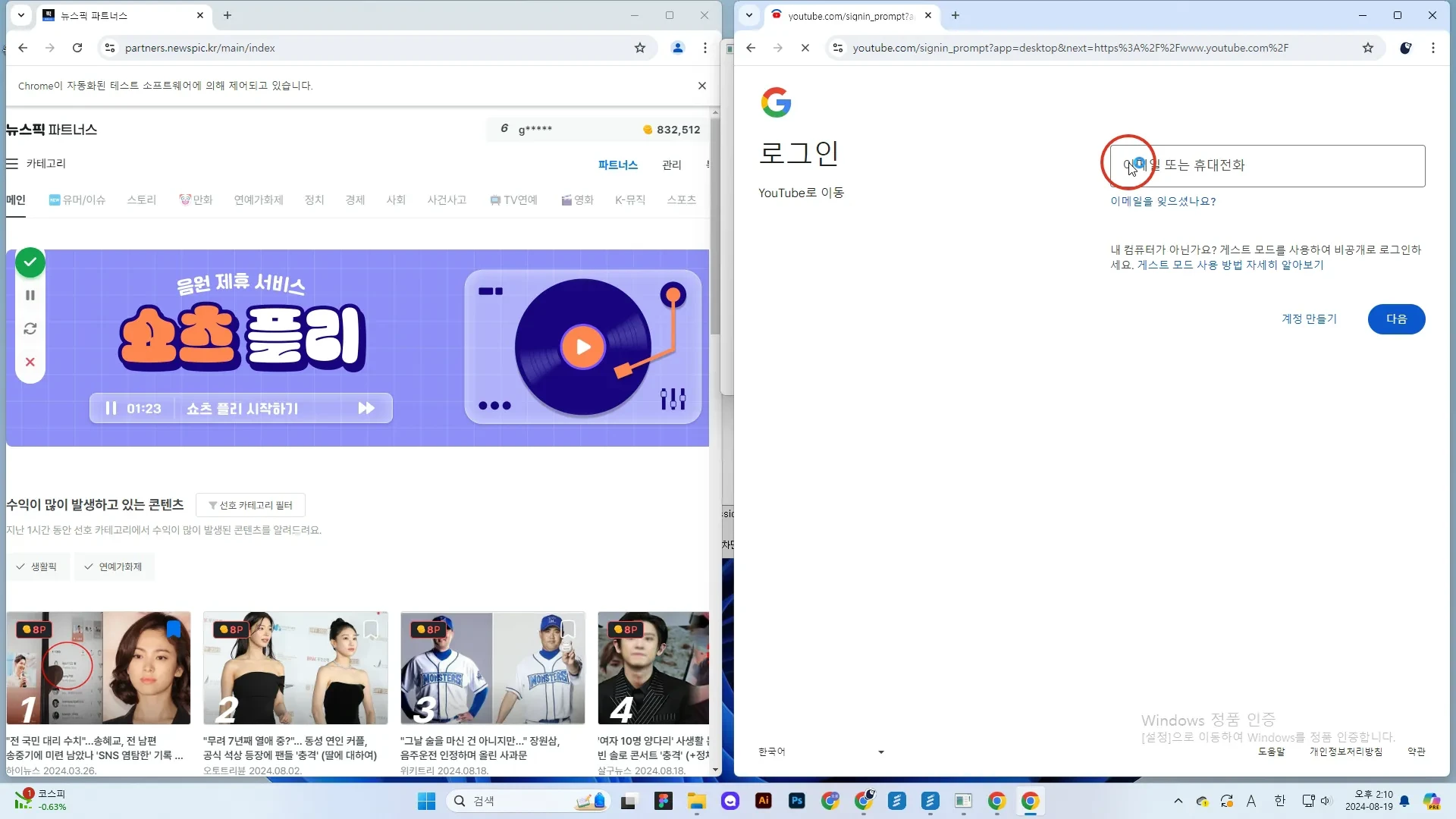Open 게스트 모드 사용 방법 자세히 알아보기 link
This screenshot has height=819, width=1456.
pyautogui.click(x=1230, y=265)
